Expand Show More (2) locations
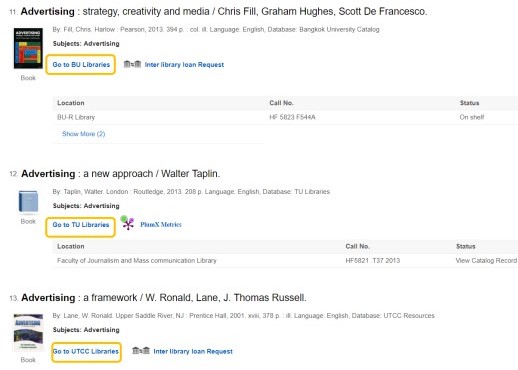 (x=84, y=134)
